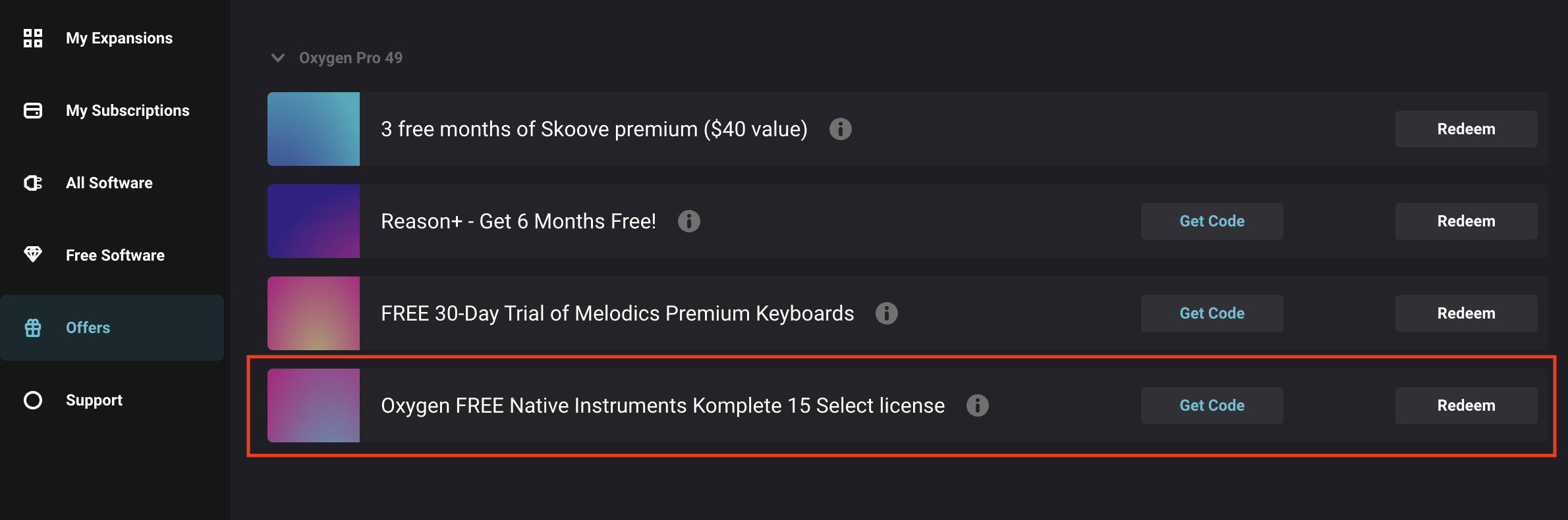Redeem the Melodics Premium Keyboards trial

(x=1466, y=313)
